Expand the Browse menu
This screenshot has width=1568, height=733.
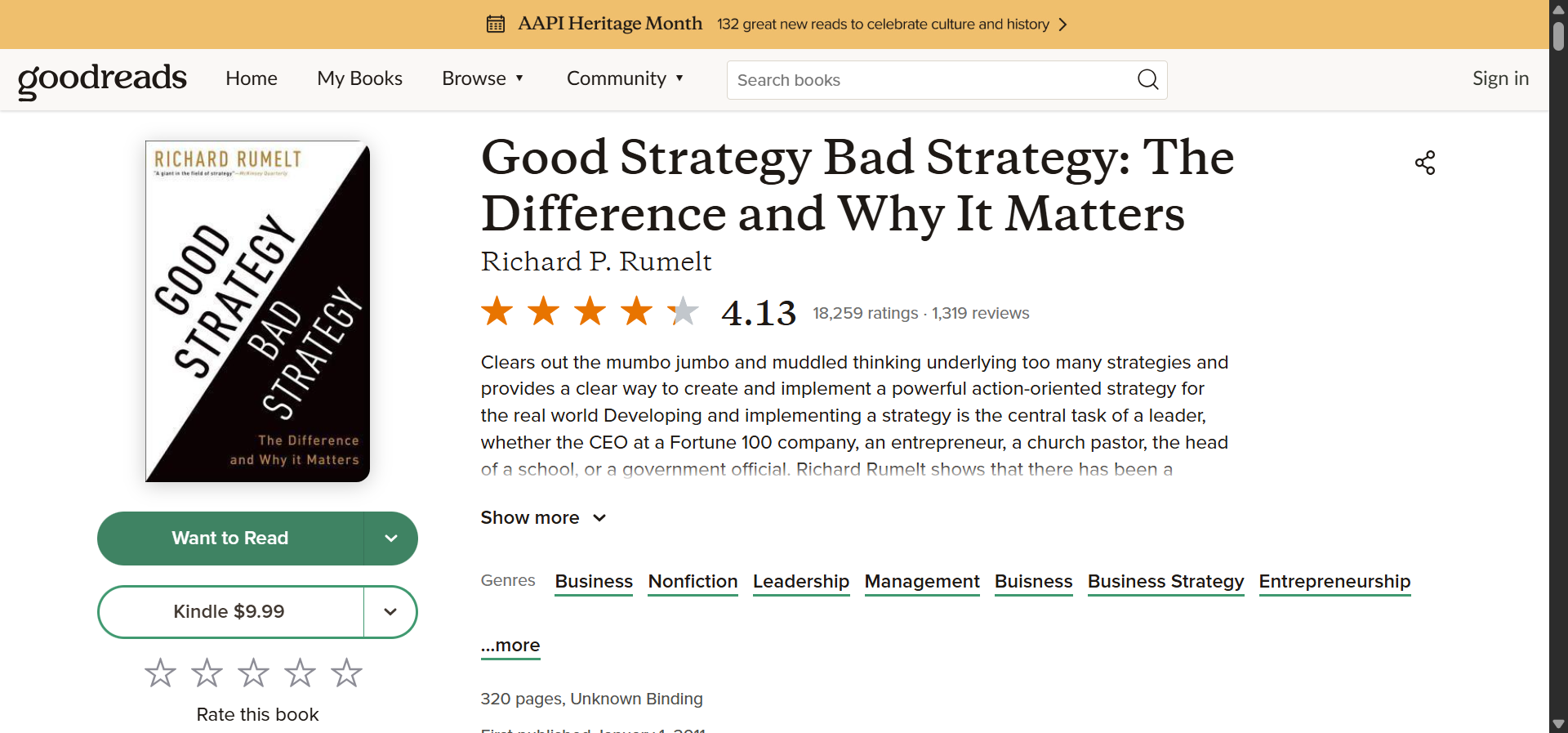(x=483, y=78)
